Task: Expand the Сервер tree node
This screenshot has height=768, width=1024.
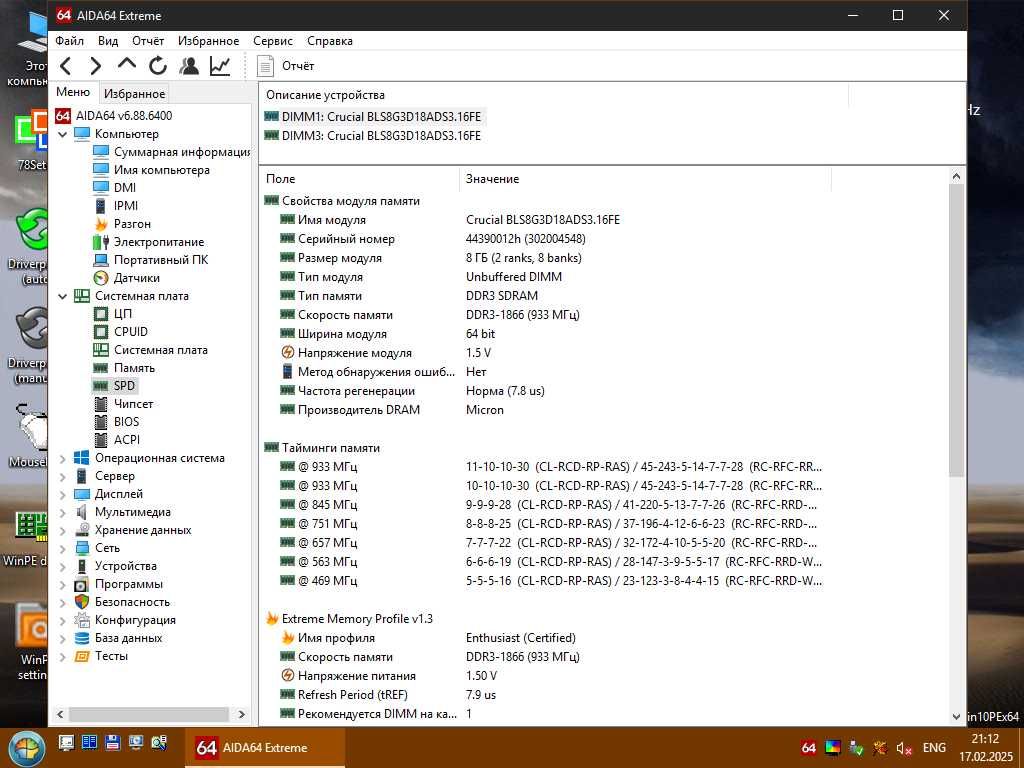Action: point(63,476)
